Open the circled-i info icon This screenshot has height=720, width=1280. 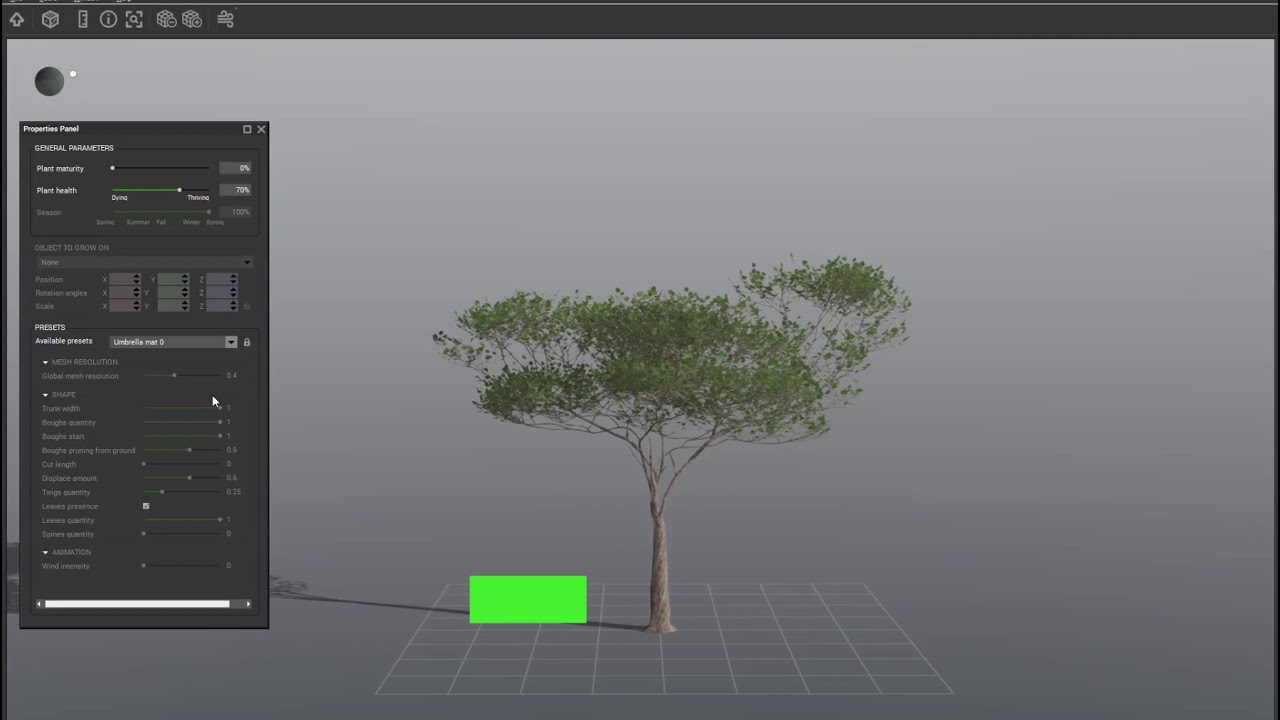click(x=108, y=19)
